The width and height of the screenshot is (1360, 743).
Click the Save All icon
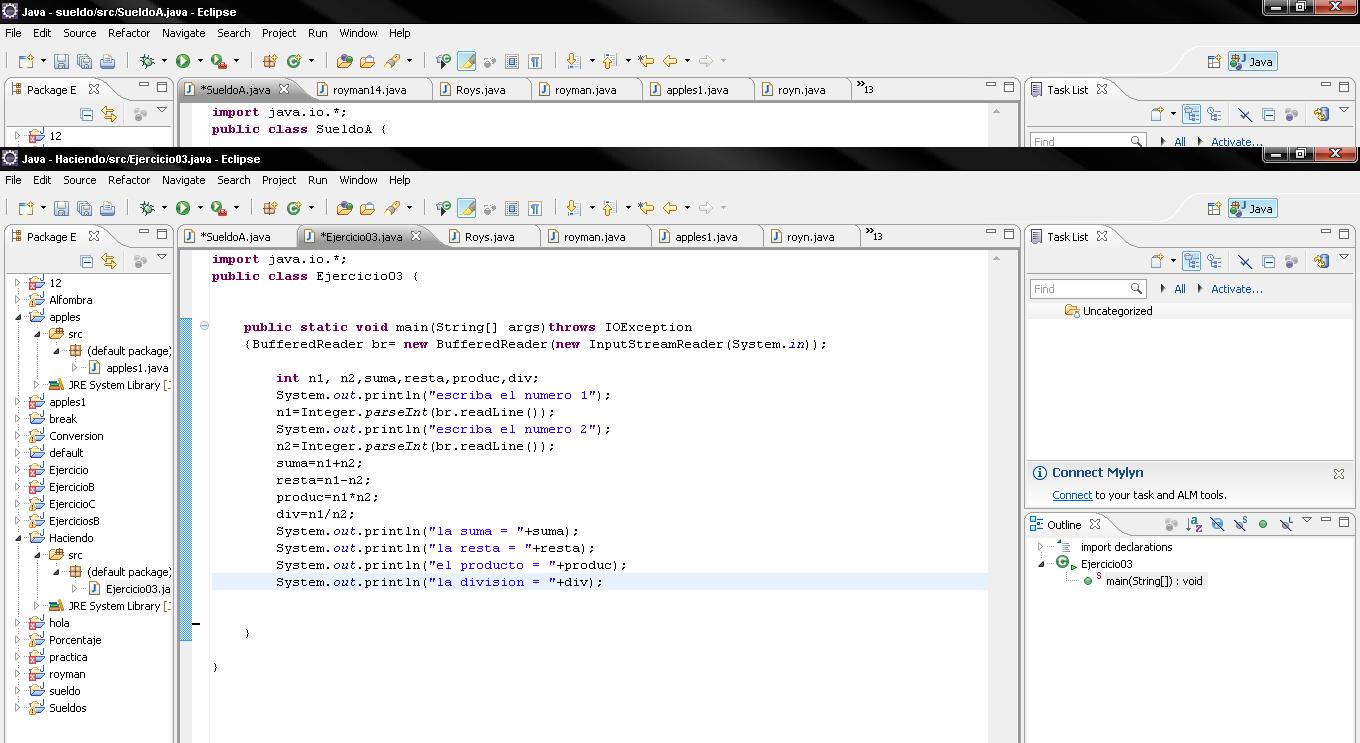point(84,207)
